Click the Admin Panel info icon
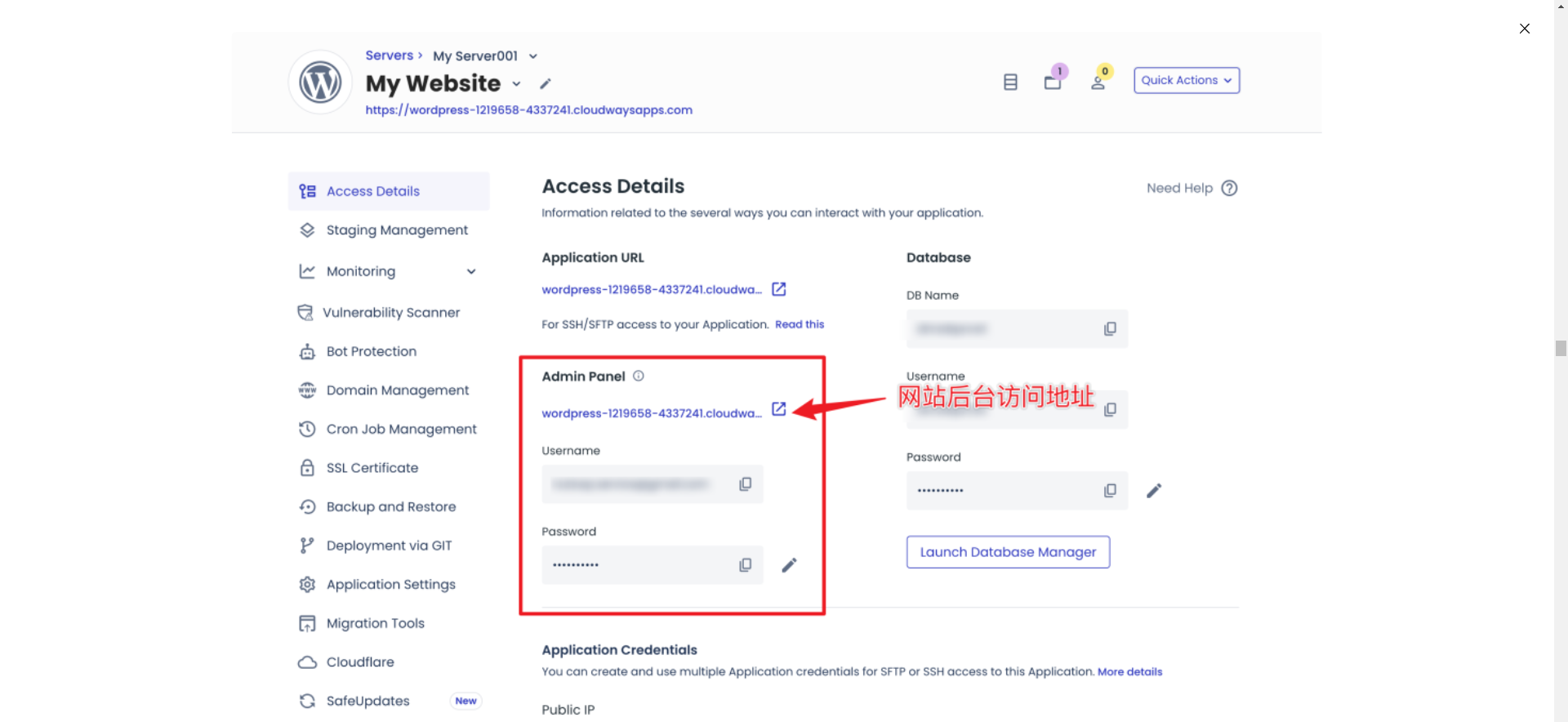 tap(639, 376)
